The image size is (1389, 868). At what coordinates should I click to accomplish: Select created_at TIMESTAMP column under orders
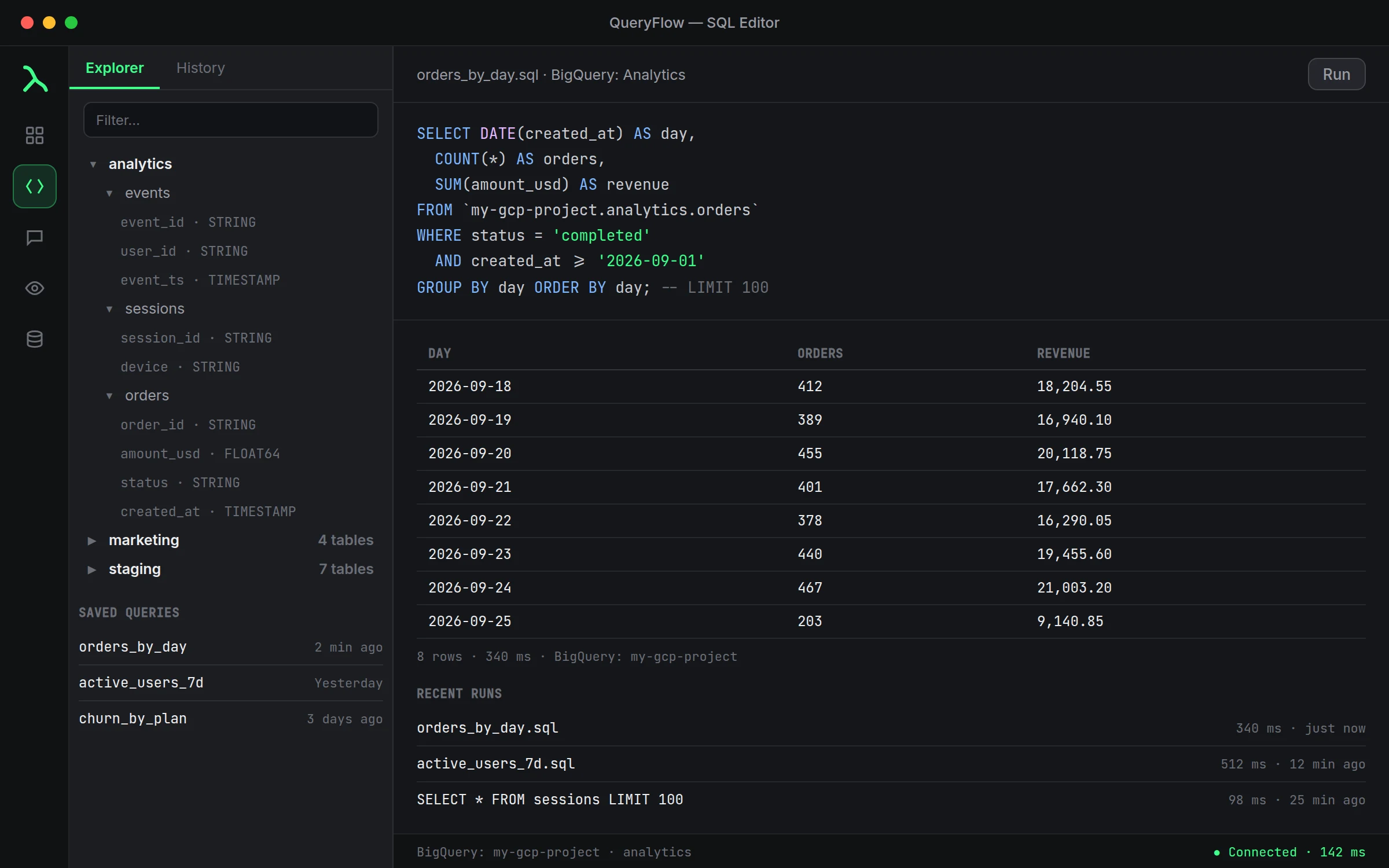point(208,512)
